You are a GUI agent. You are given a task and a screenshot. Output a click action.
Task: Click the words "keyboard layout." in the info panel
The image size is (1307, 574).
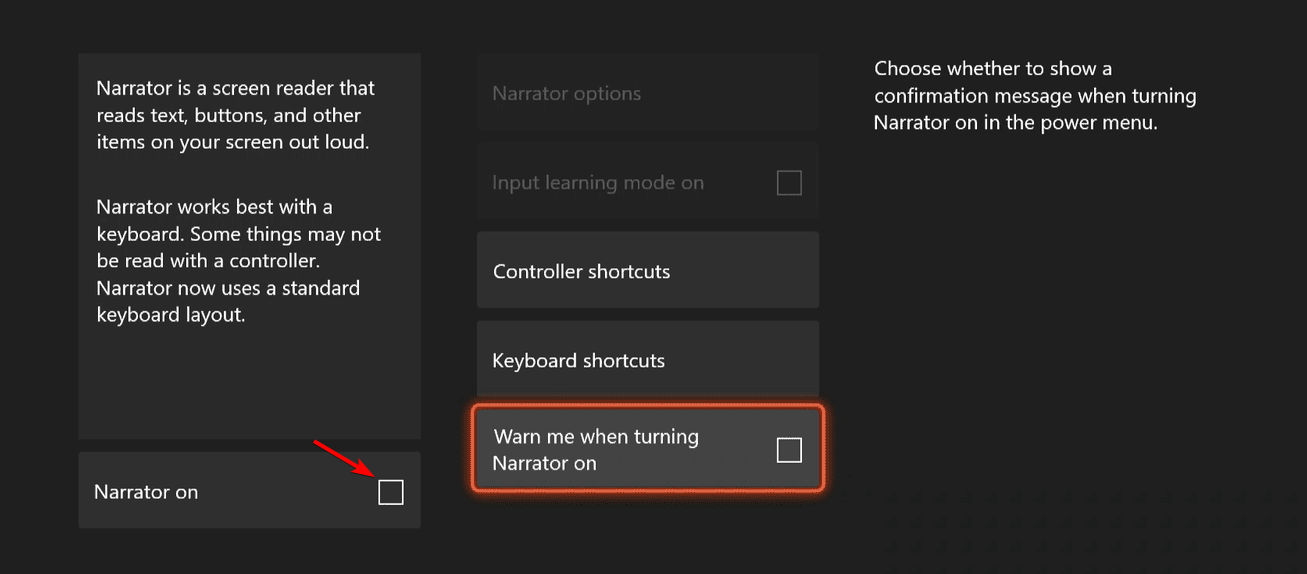point(170,315)
